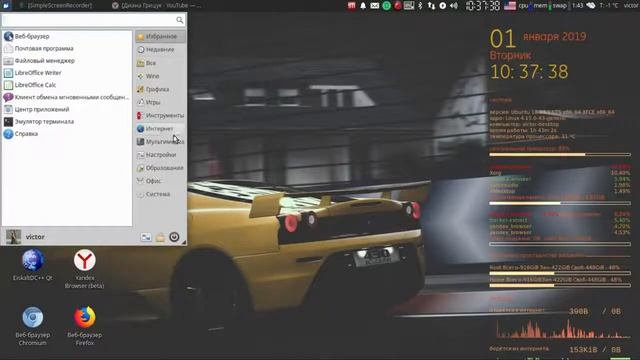Image resolution: width=640 pixels, height=360 pixels.
Task: Open the Графика category
Action: point(160,89)
